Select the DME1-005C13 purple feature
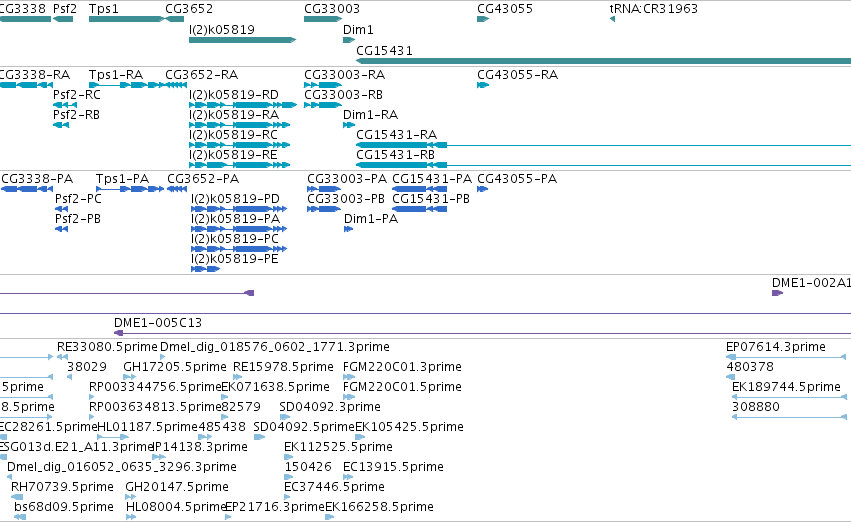This screenshot has height=522, width=851. click(x=482, y=333)
